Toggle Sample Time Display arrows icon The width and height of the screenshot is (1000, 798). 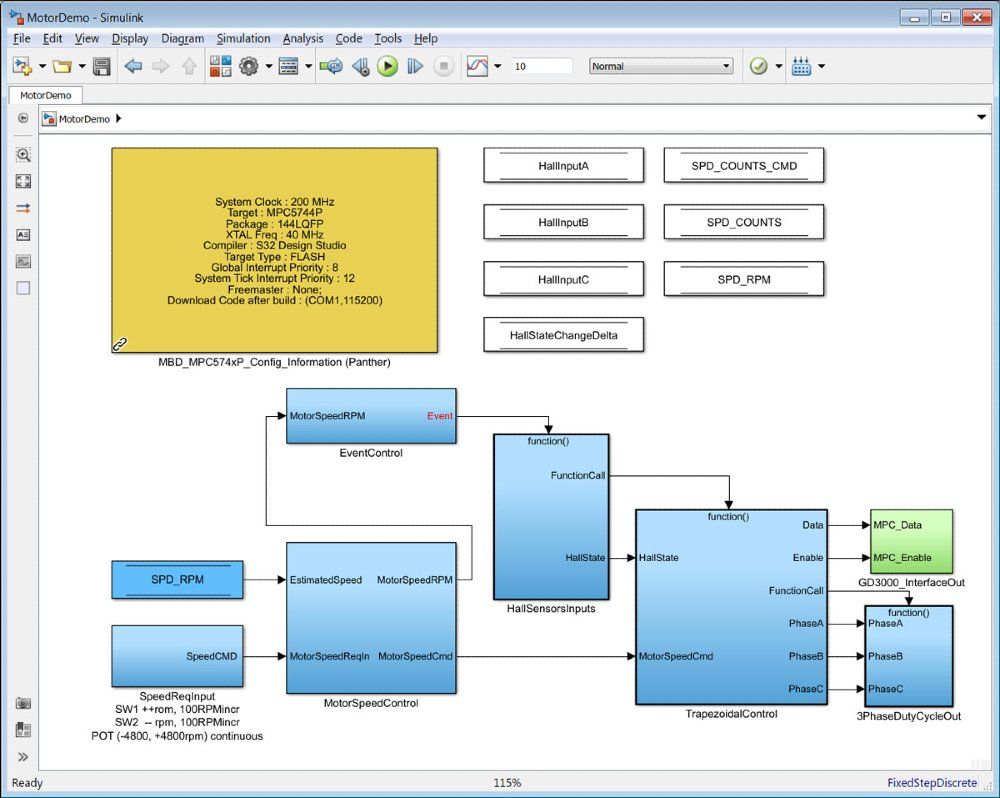point(23,208)
